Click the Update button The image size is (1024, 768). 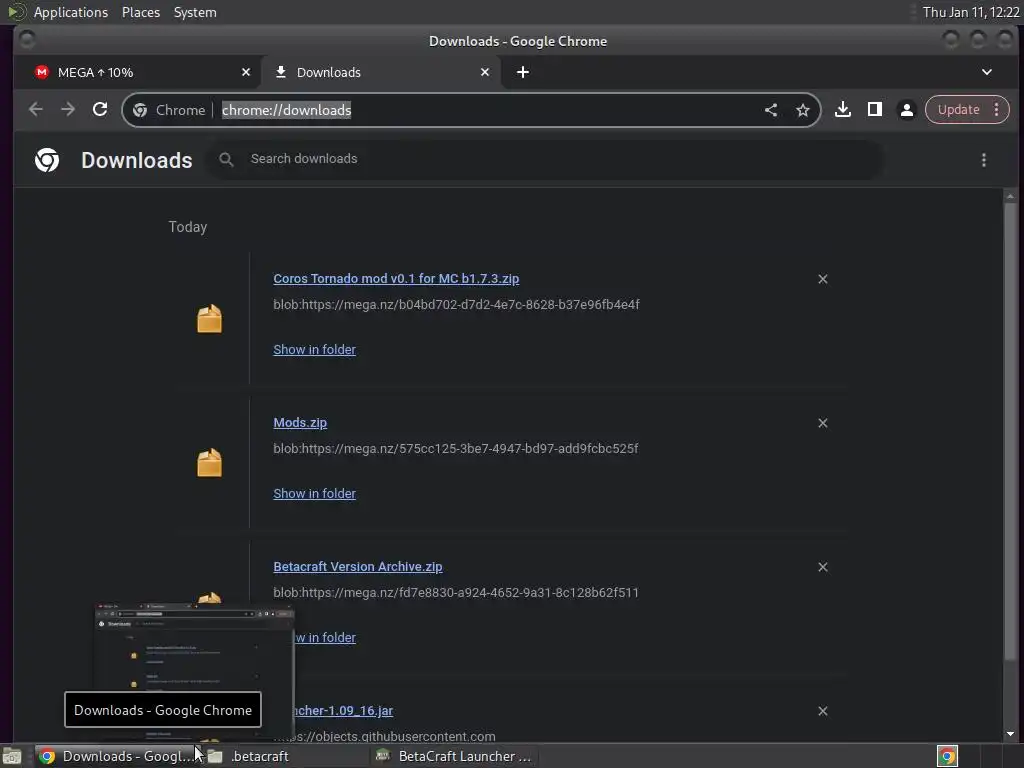(x=967, y=110)
